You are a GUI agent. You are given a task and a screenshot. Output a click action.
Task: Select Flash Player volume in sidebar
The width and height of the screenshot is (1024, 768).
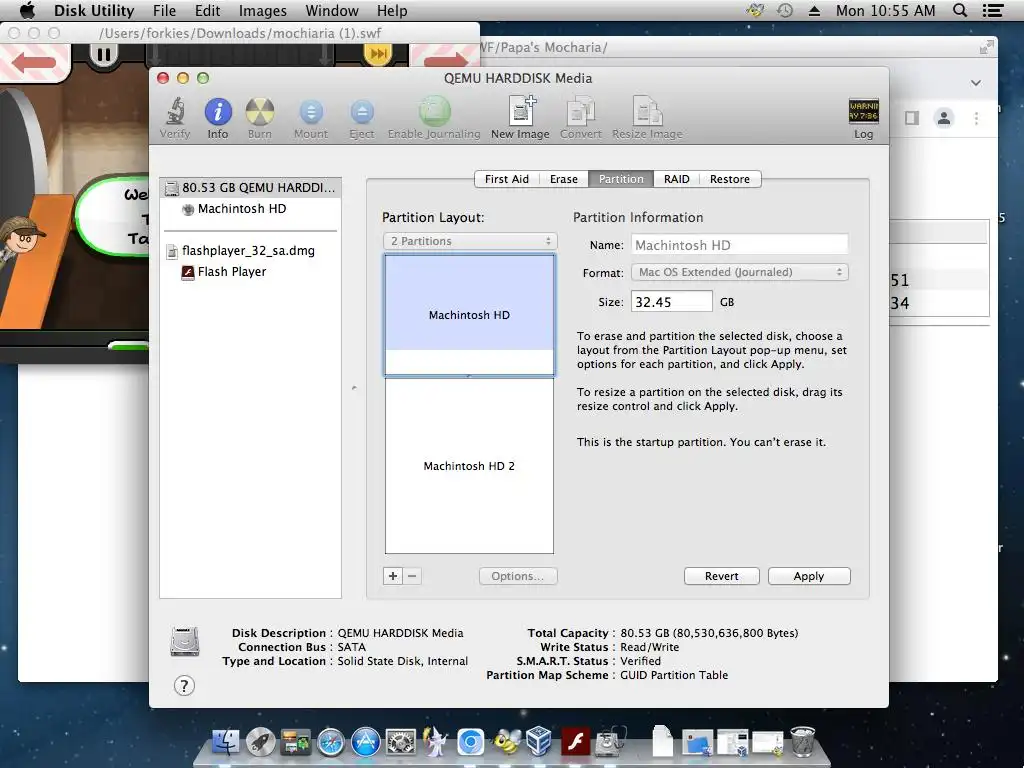[x=250, y=272]
